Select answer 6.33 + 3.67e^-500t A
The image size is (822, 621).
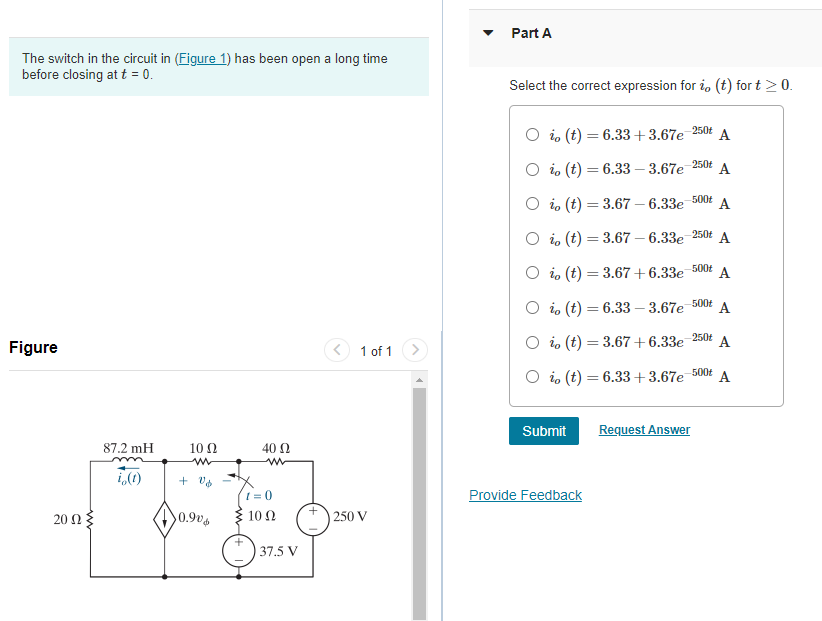click(x=532, y=376)
